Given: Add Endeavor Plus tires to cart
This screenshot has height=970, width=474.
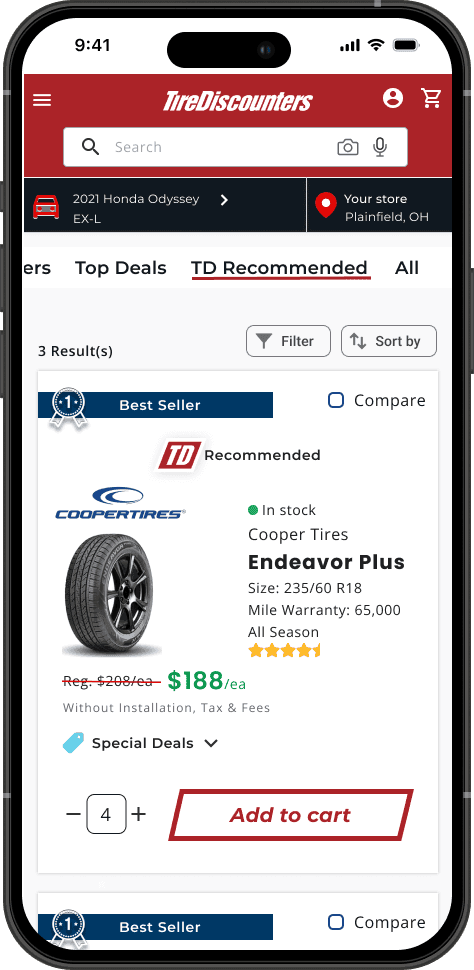Looking at the screenshot, I should click(x=291, y=815).
